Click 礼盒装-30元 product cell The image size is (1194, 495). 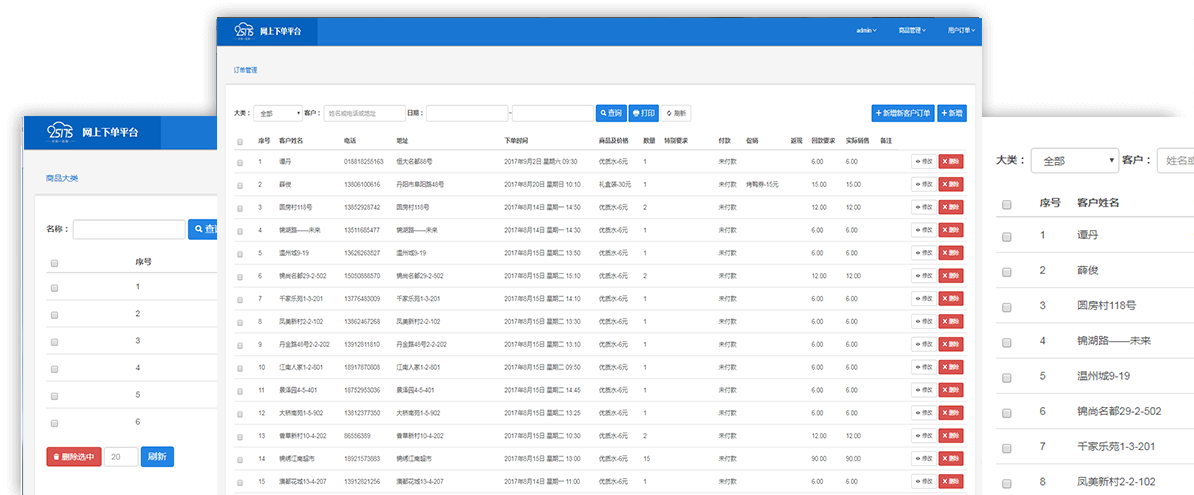[615, 184]
